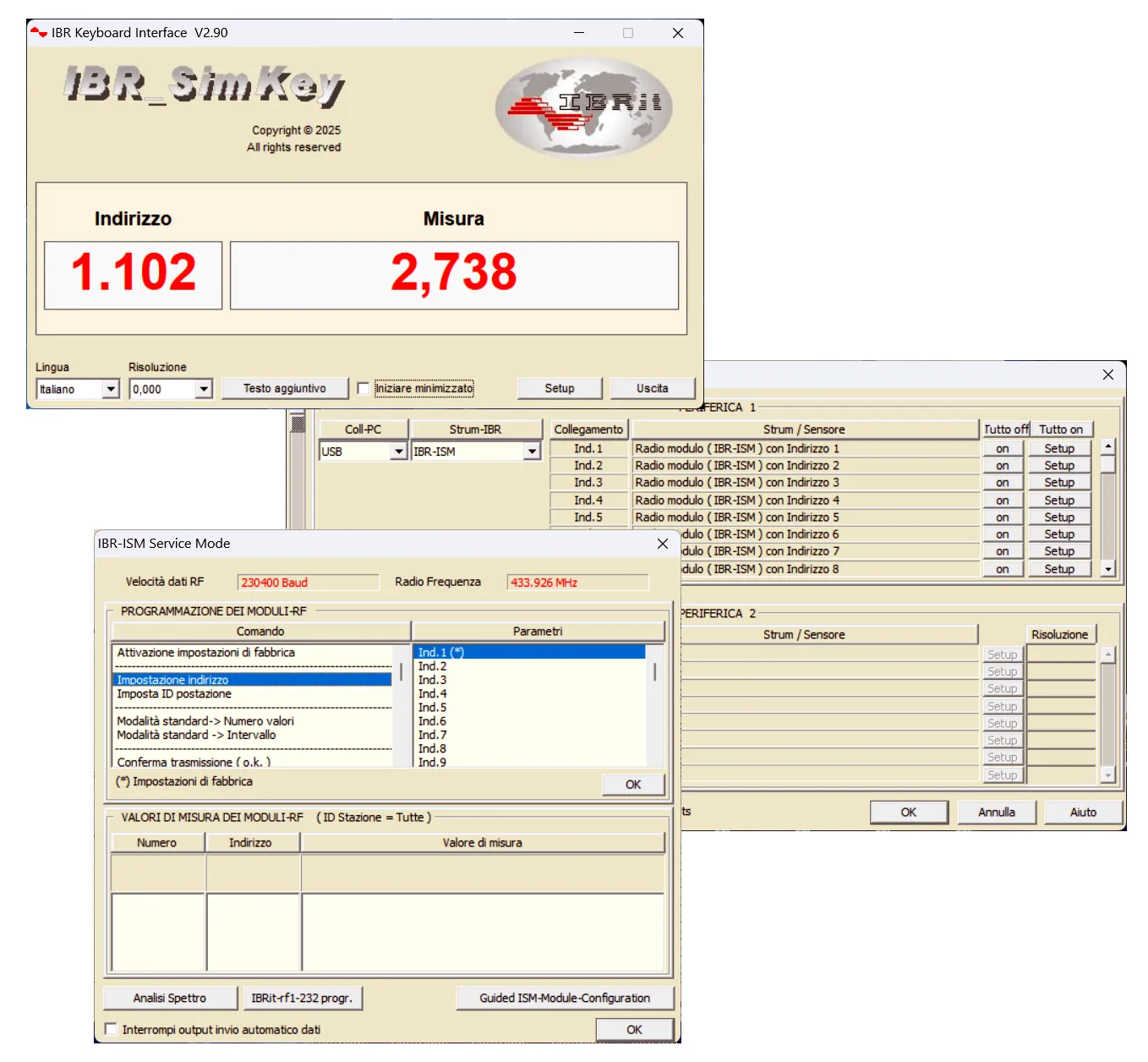Click OK in the setup dialog
This screenshot has width=1148, height=1062.
(909, 813)
